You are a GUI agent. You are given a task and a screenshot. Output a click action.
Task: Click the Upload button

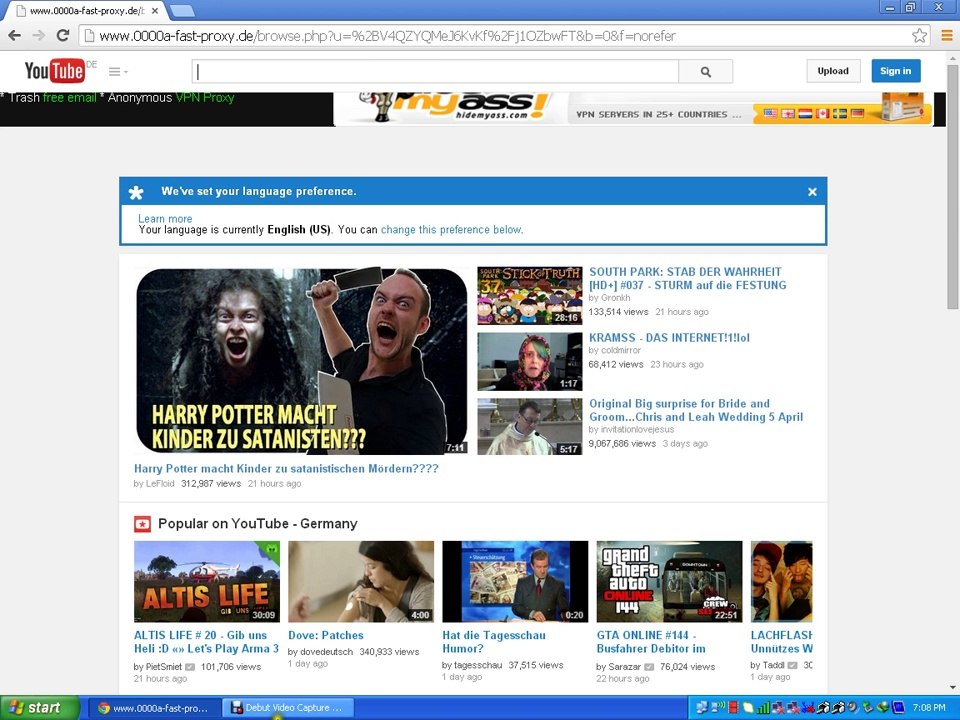coord(833,71)
